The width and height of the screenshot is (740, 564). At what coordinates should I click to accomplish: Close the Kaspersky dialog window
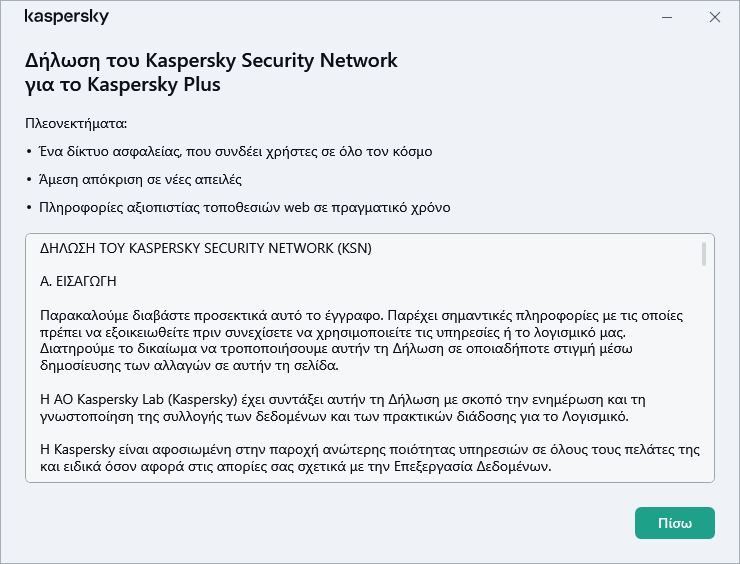[x=715, y=17]
